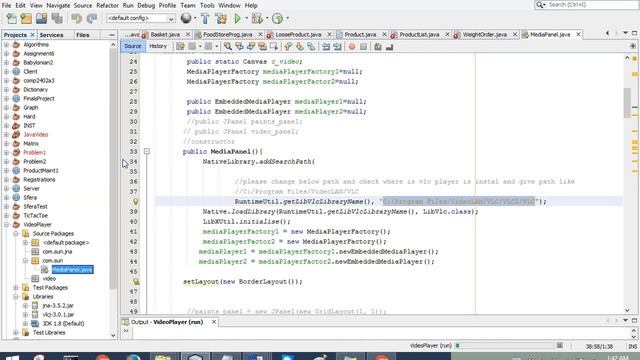The width and height of the screenshot is (640, 360).
Task: Open the Services panel tab
Action: point(51,35)
